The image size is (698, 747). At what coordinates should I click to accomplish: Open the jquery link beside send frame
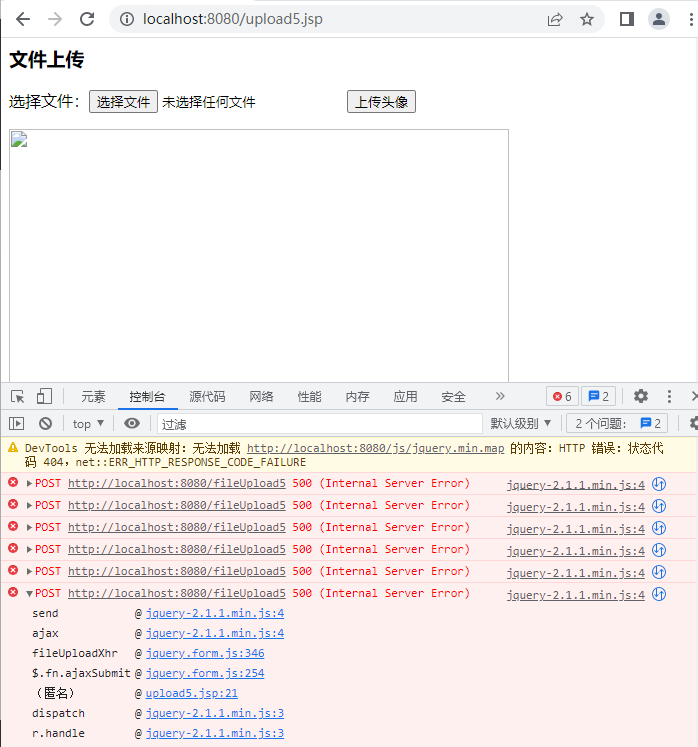(215, 613)
